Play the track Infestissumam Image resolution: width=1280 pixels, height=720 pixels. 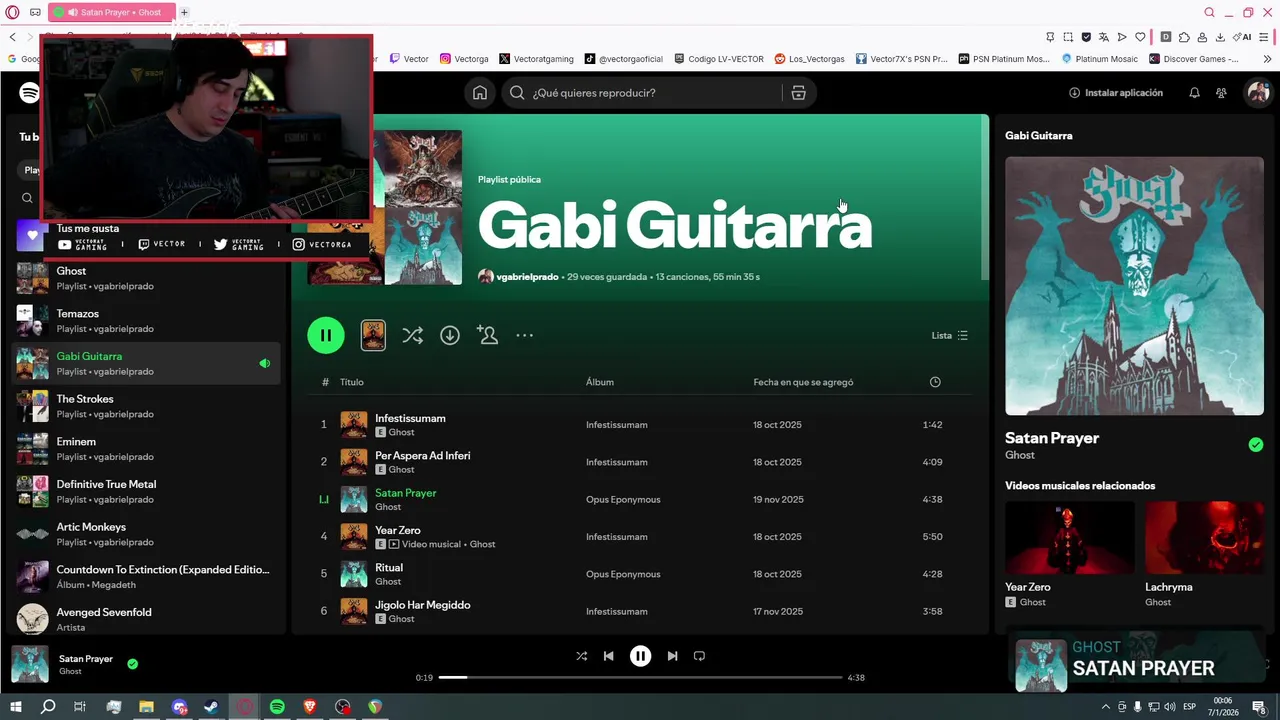[640, 425]
